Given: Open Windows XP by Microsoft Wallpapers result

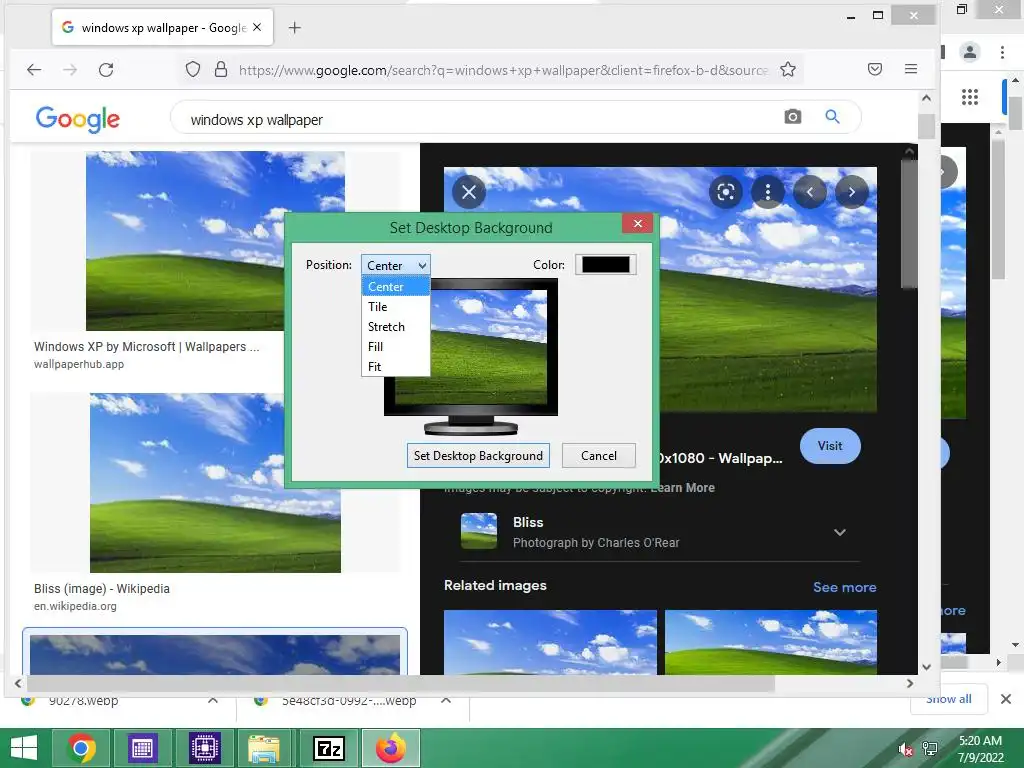Looking at the screenshot, I should click(146, 347).
